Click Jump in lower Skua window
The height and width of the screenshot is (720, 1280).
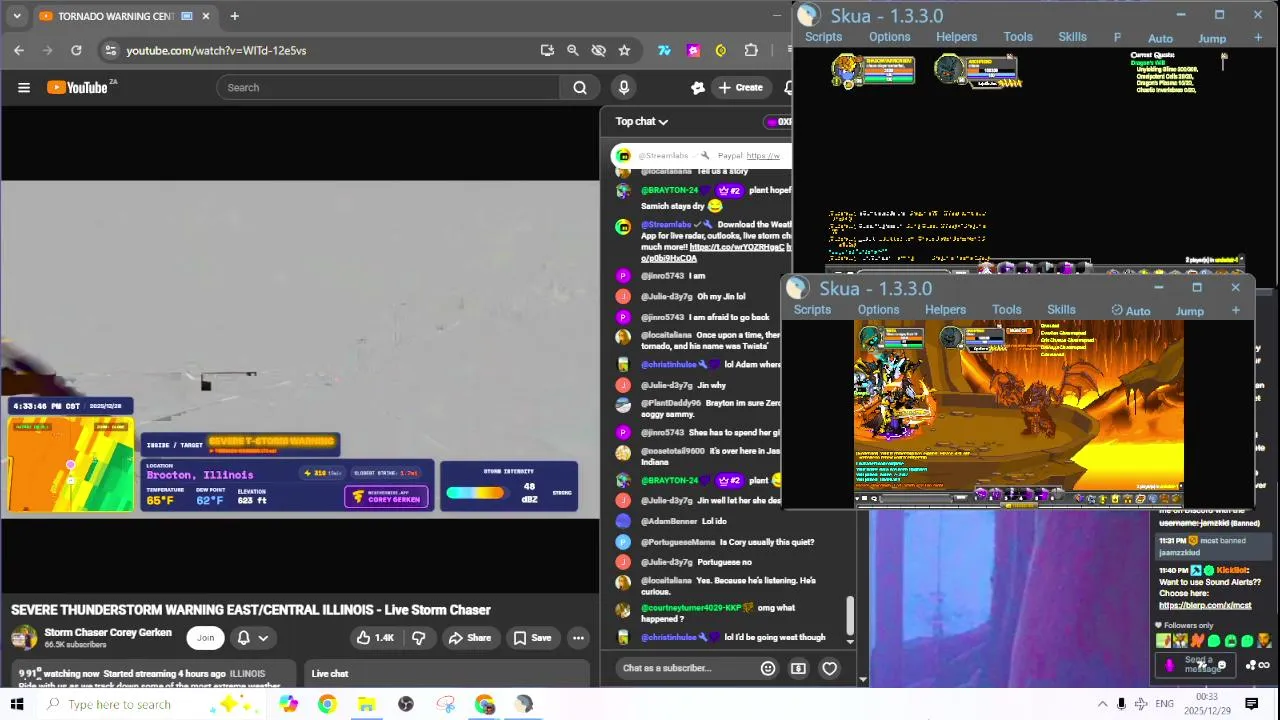[1190, 311]
